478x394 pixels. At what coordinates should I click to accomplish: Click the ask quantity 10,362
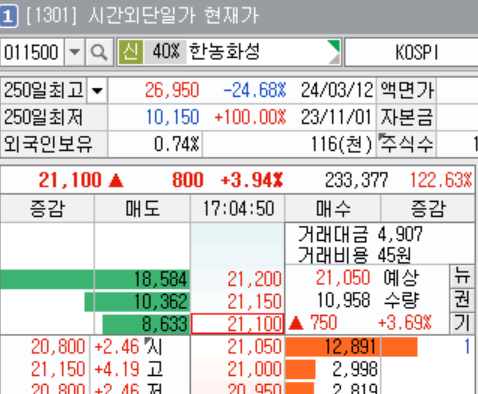click(x=160, y=302)
